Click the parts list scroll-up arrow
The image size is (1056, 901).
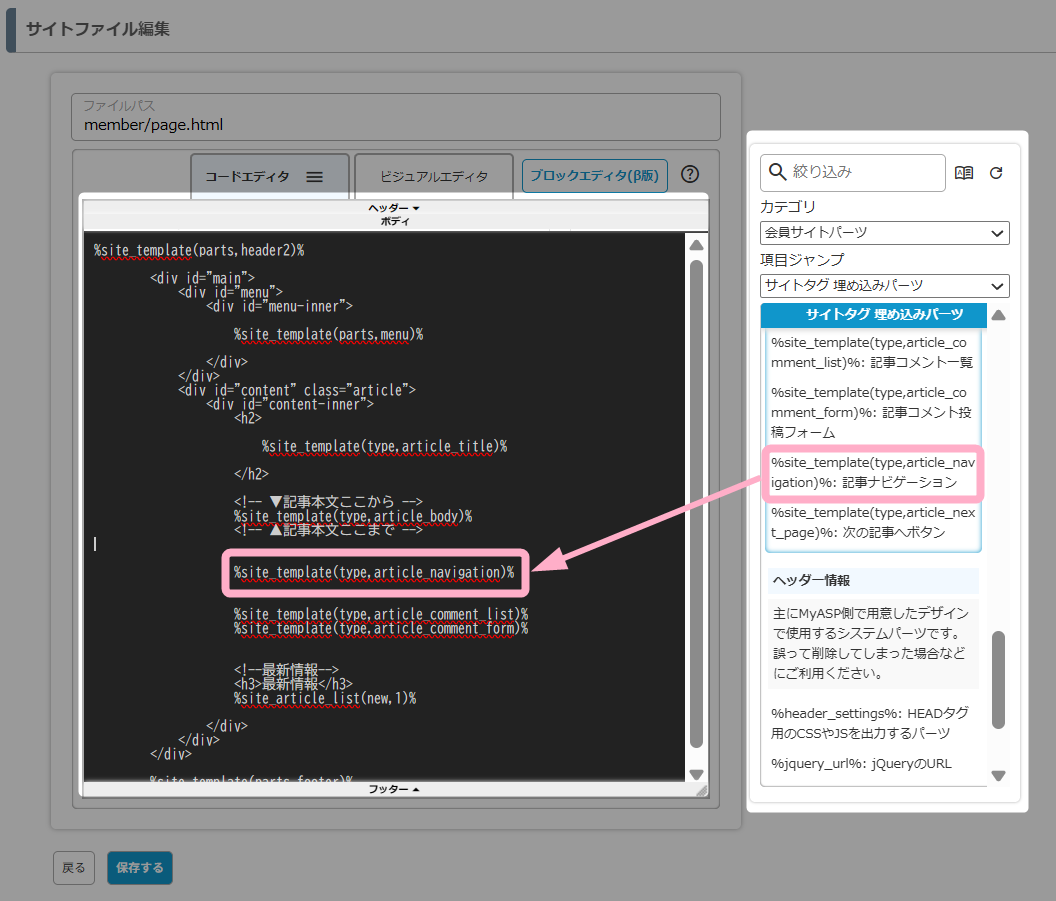tap(998, 316)
